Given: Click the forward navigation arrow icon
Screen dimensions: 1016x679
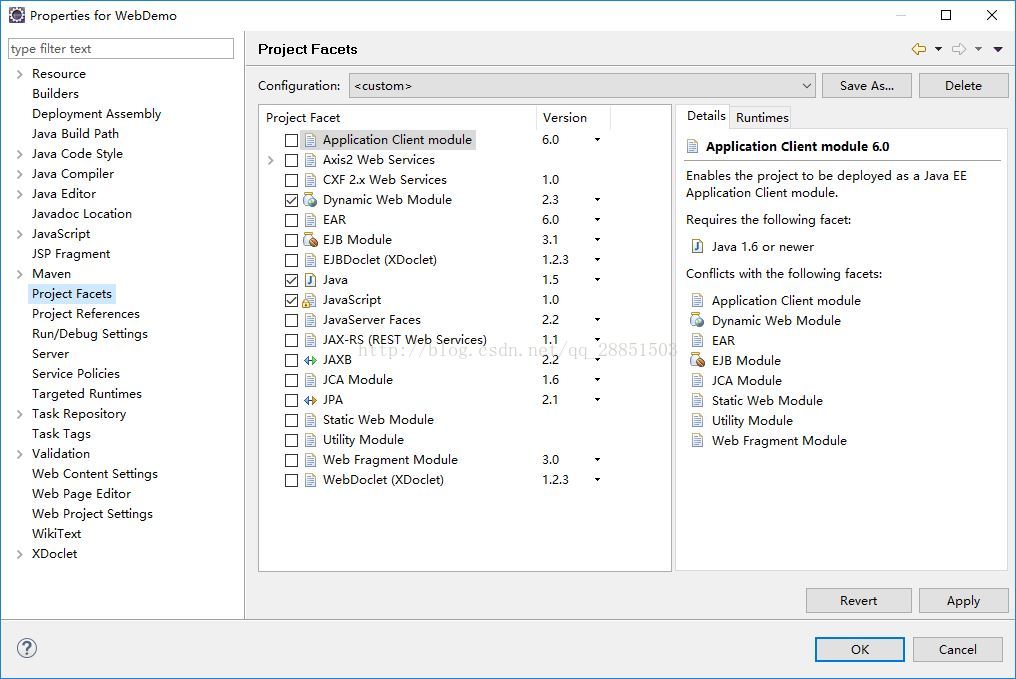Looking at the screenshot, I should pyautogui.click(x=959, y=49).
